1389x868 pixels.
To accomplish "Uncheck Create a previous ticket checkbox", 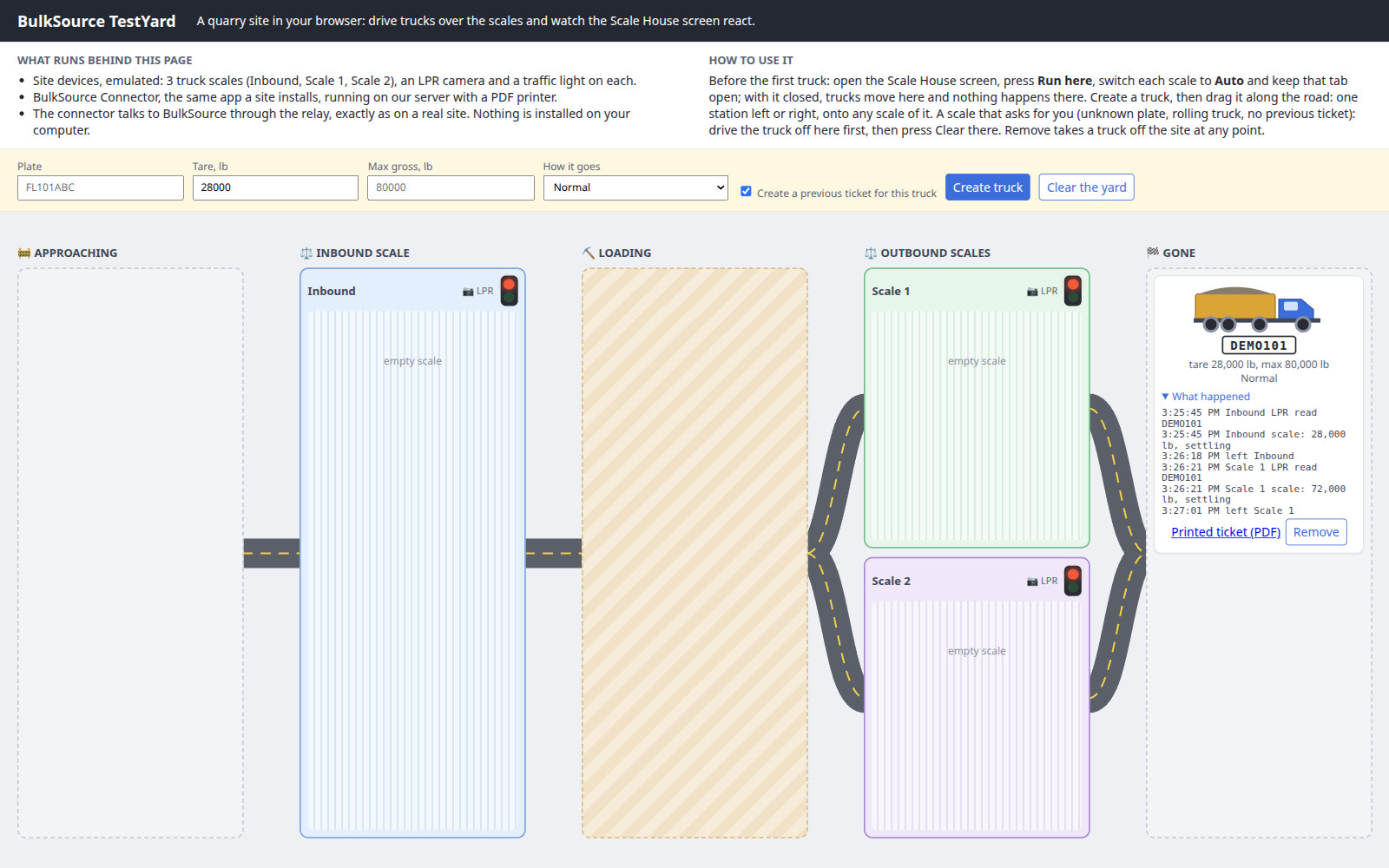I will pos(746,191).
